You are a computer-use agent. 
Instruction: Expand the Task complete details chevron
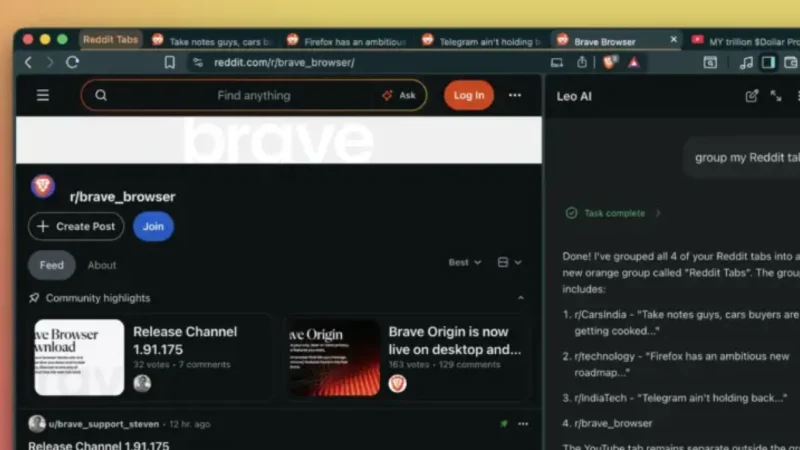pyautogui.click(x=658, y=213)
